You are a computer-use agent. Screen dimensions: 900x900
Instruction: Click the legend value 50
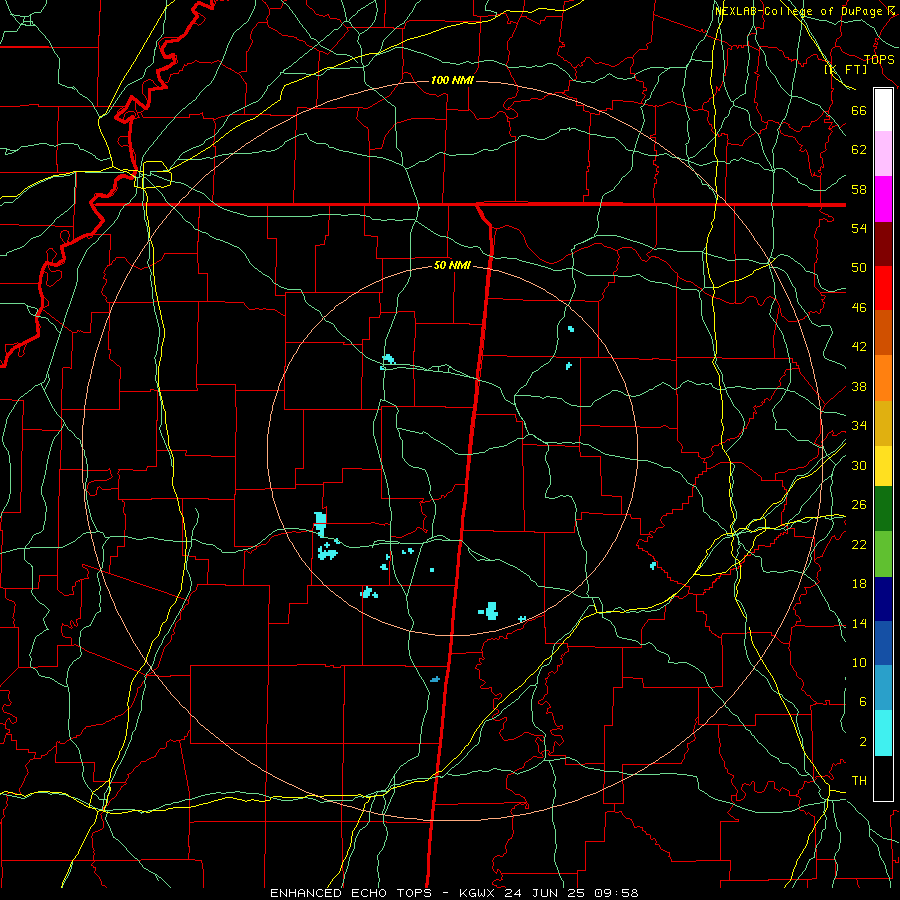859,268
